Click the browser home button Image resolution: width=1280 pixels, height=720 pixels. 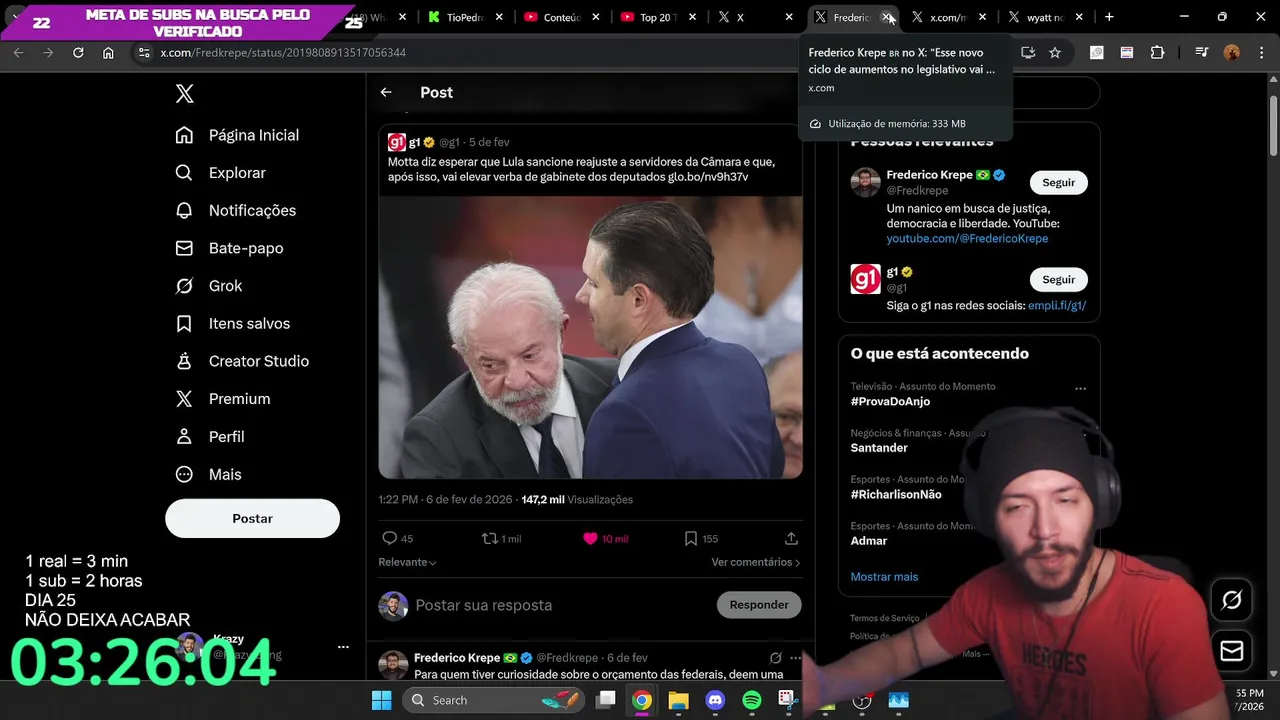click(x=108, y=52)
